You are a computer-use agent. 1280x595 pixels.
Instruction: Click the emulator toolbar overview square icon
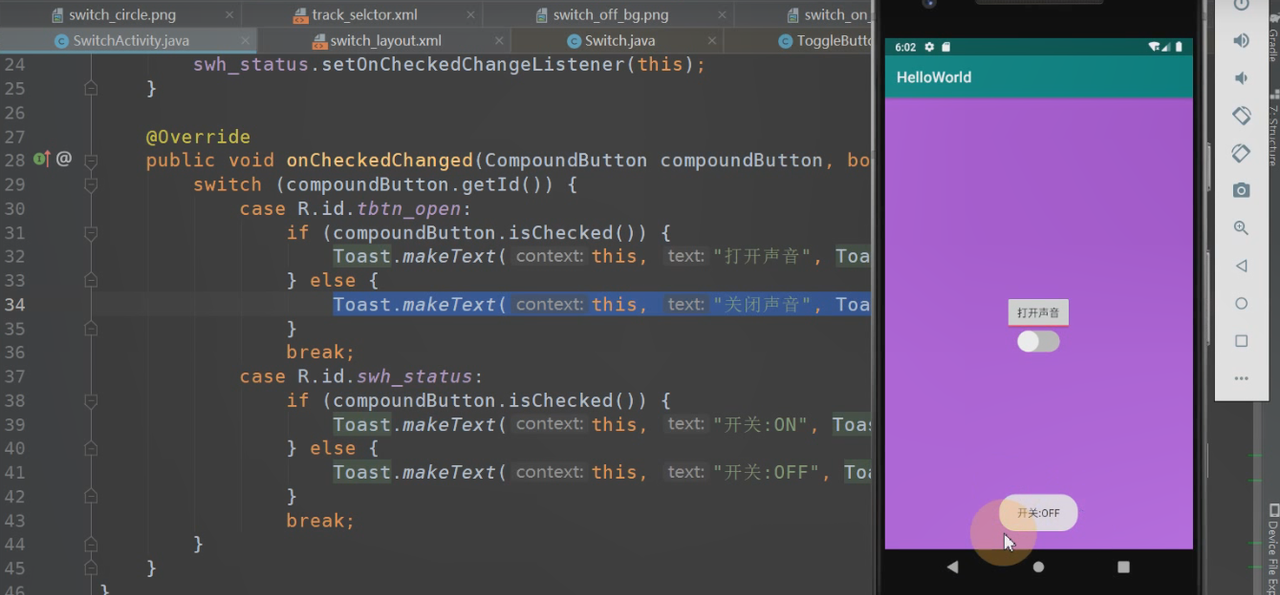(x=1241, y=341)
